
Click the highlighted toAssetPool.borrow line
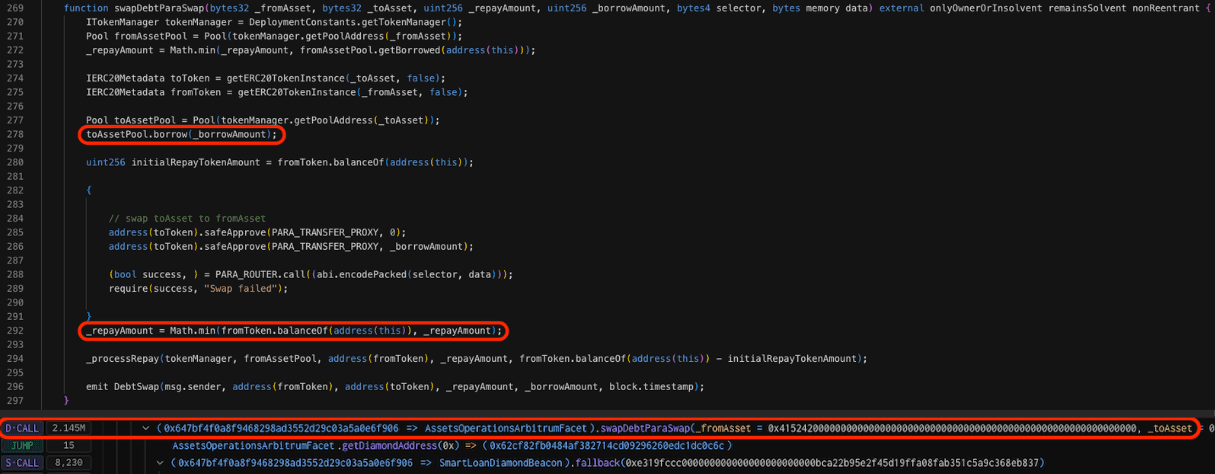pos(181,134)
